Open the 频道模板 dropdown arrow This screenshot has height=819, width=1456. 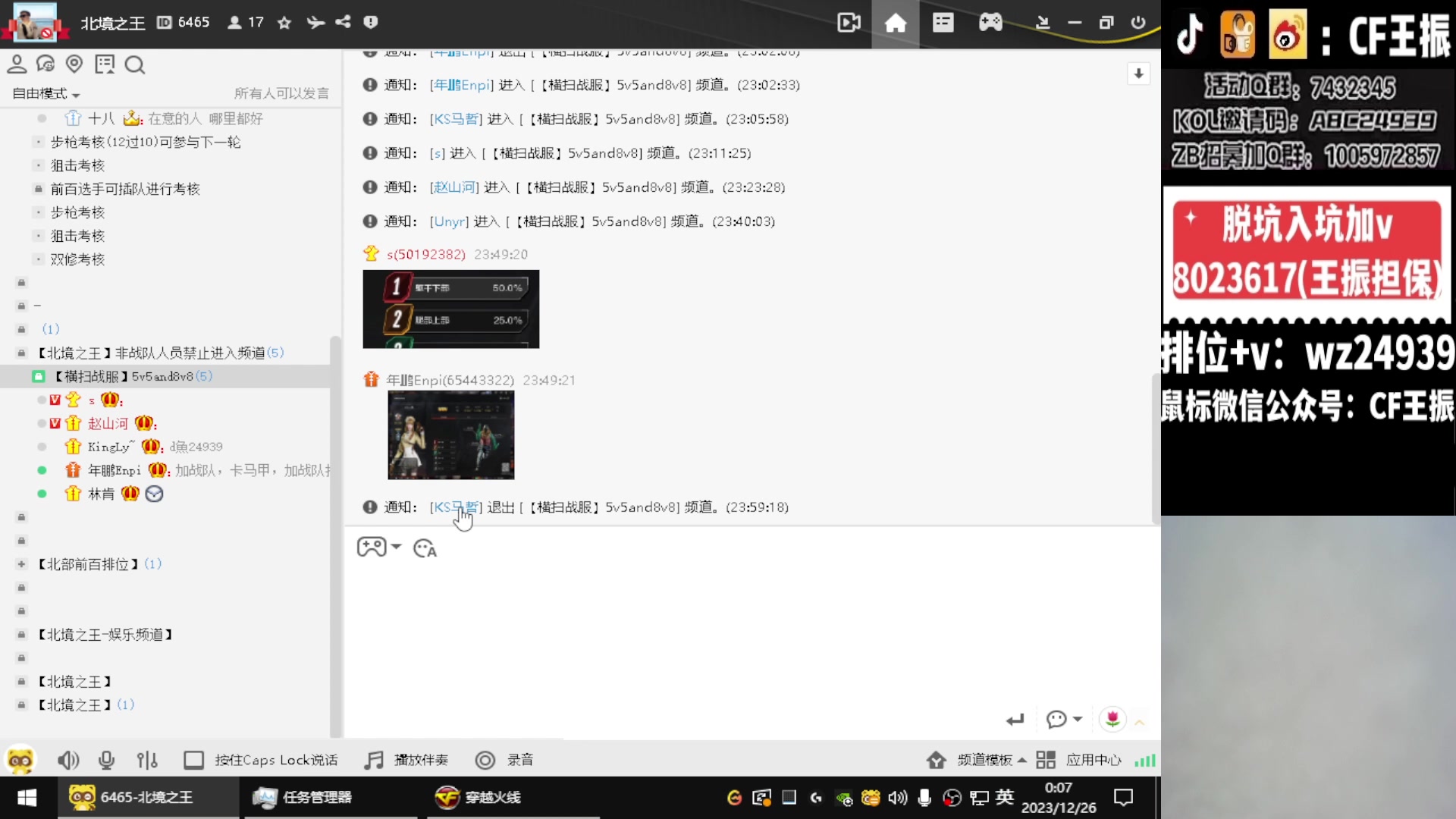pos(1022,760)
